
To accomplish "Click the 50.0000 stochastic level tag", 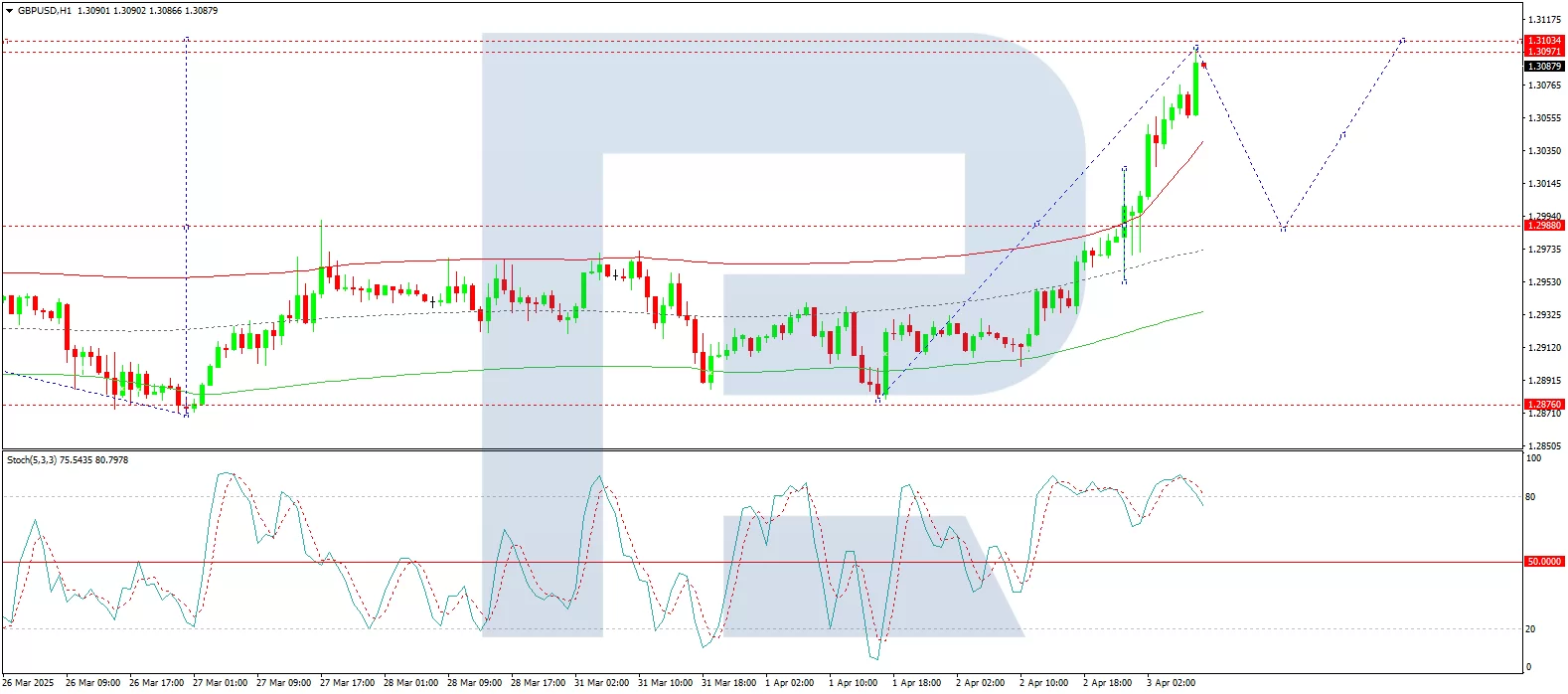I will click(1543, 562).
